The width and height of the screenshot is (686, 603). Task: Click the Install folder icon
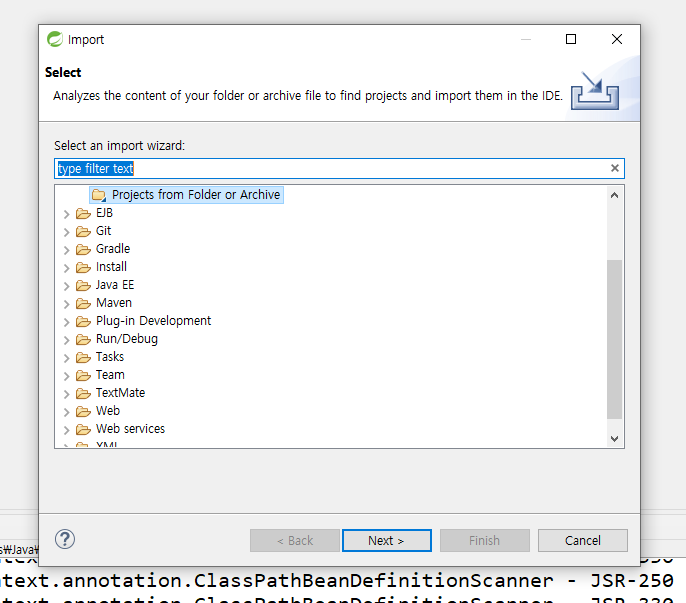coord(83,267)
